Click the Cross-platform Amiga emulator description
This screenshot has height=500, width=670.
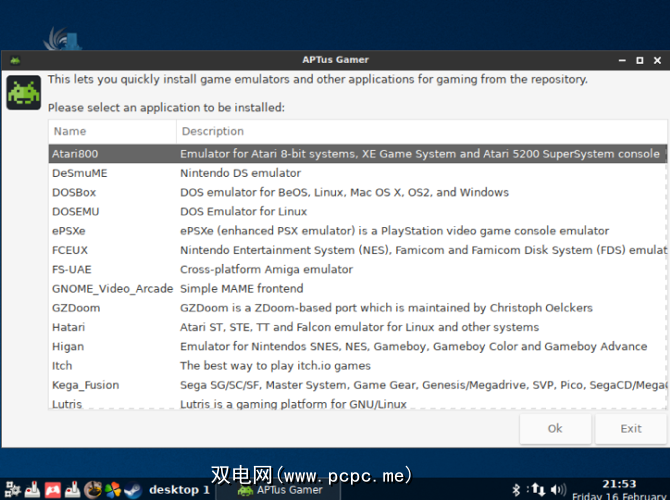pyautogui.click(x=267, y=269)
